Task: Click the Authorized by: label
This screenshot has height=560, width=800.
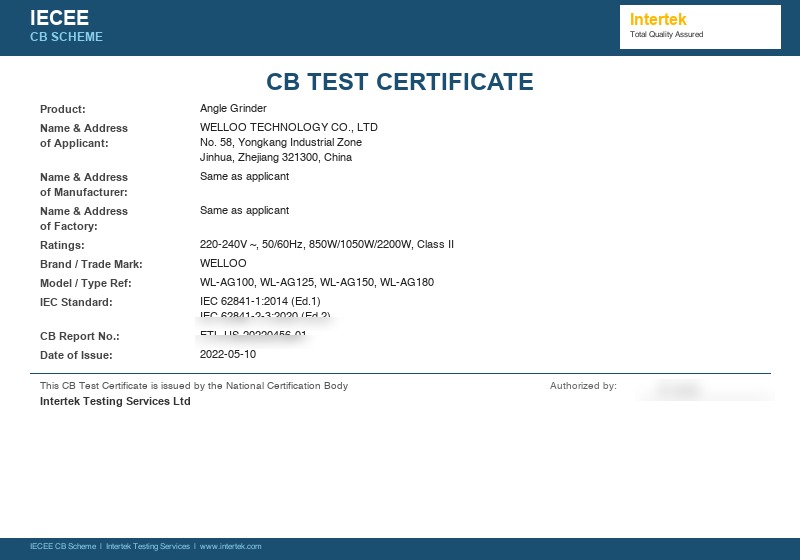Action: (583, 386)
